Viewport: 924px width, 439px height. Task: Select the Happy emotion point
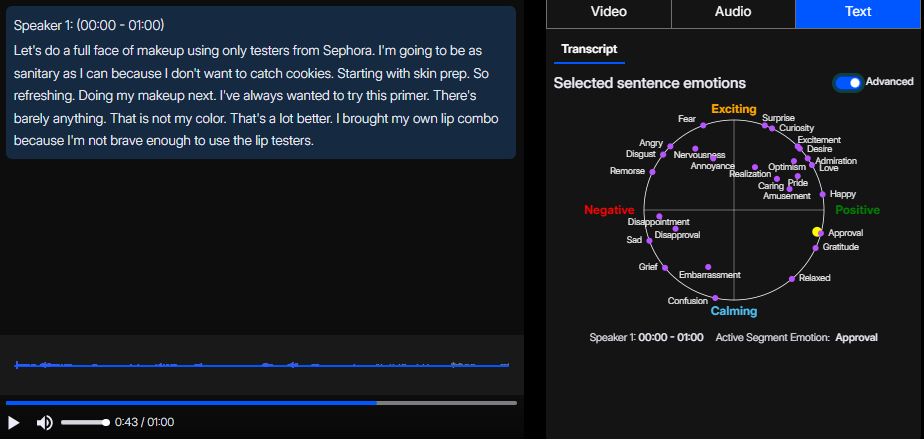tap(822, 194)
